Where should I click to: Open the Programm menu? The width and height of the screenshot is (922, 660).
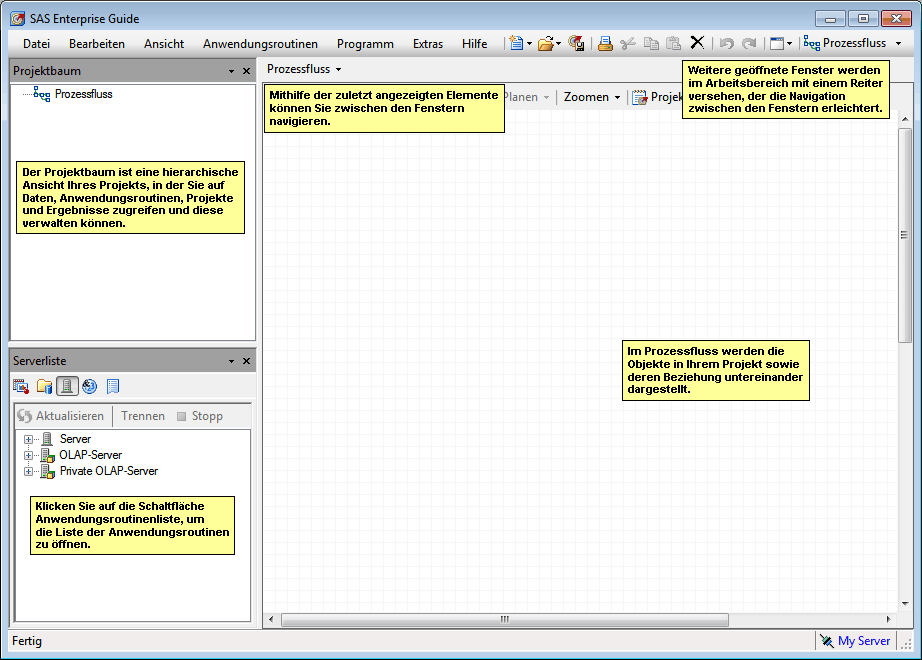click(x=365, y=43)
